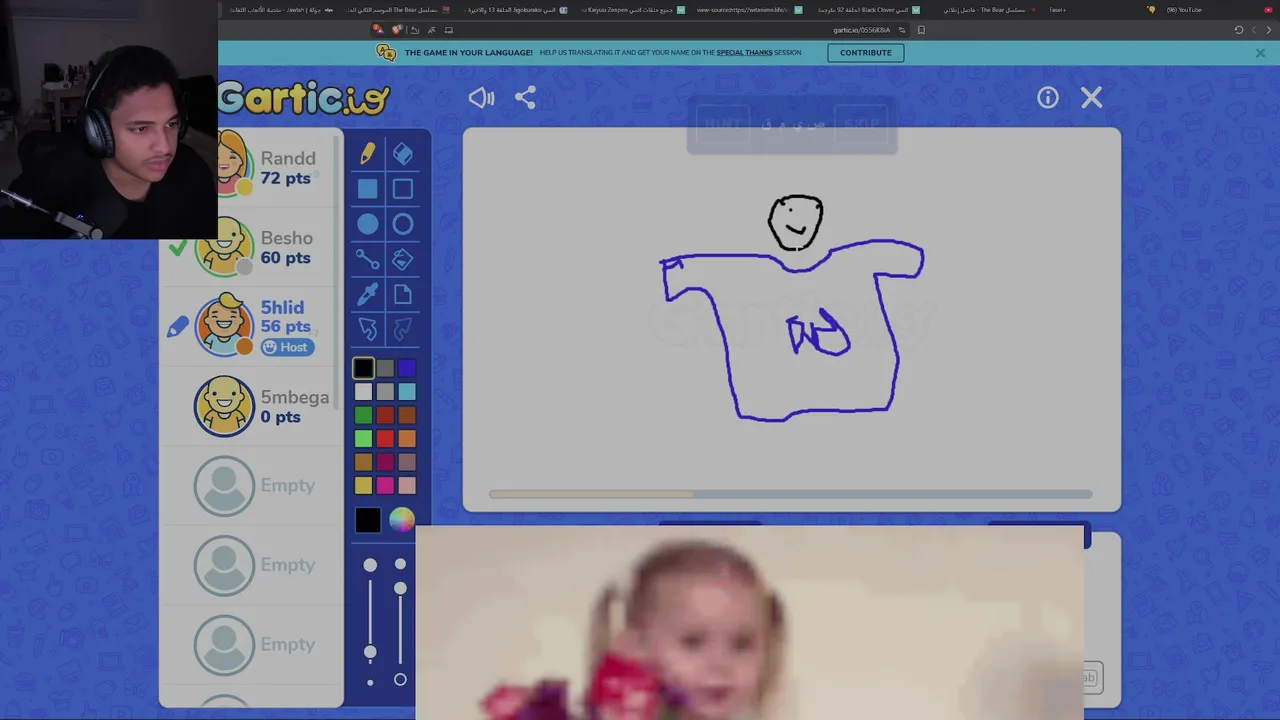Choose the filled rectangle tool
The height and width of the screenshot is (720, 1280).
[367, 189]
